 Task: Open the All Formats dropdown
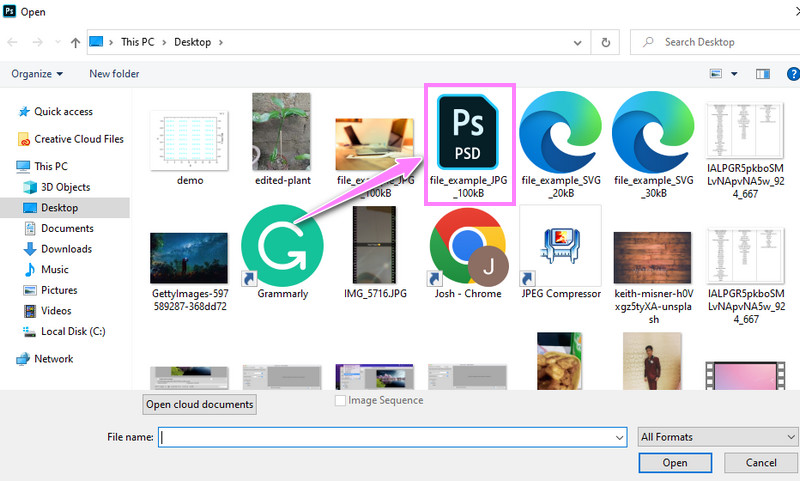[717, 436]
